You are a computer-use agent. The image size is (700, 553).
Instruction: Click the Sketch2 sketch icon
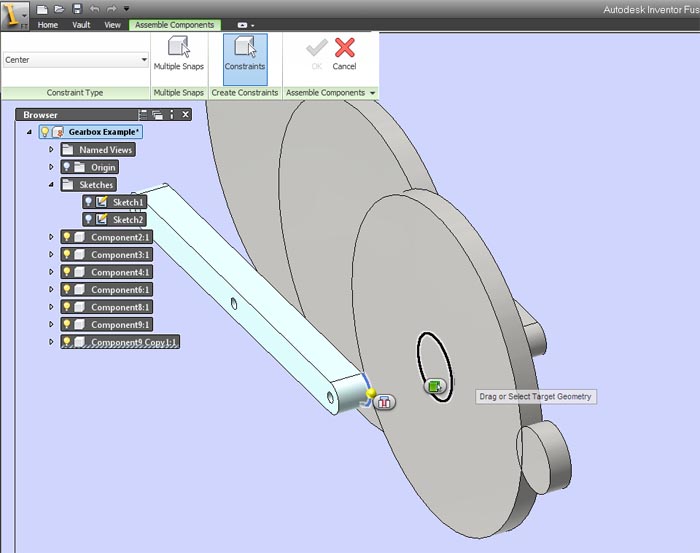coord(102,219)
